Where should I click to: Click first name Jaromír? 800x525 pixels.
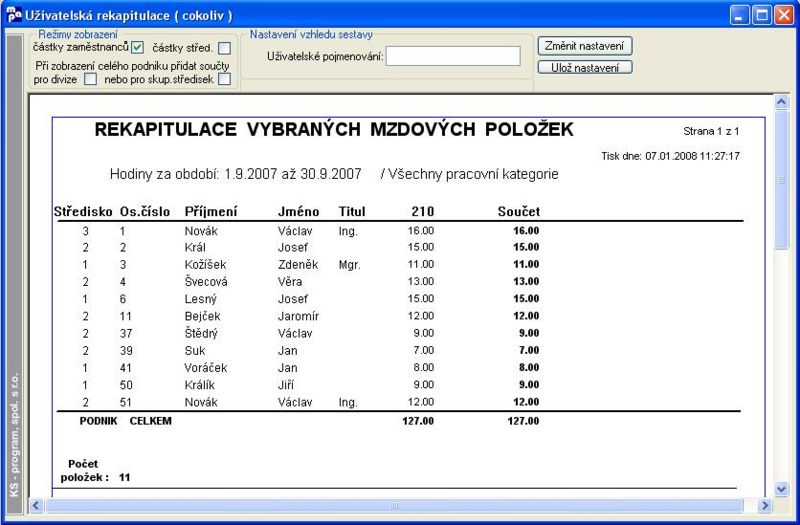pos(298,316)
